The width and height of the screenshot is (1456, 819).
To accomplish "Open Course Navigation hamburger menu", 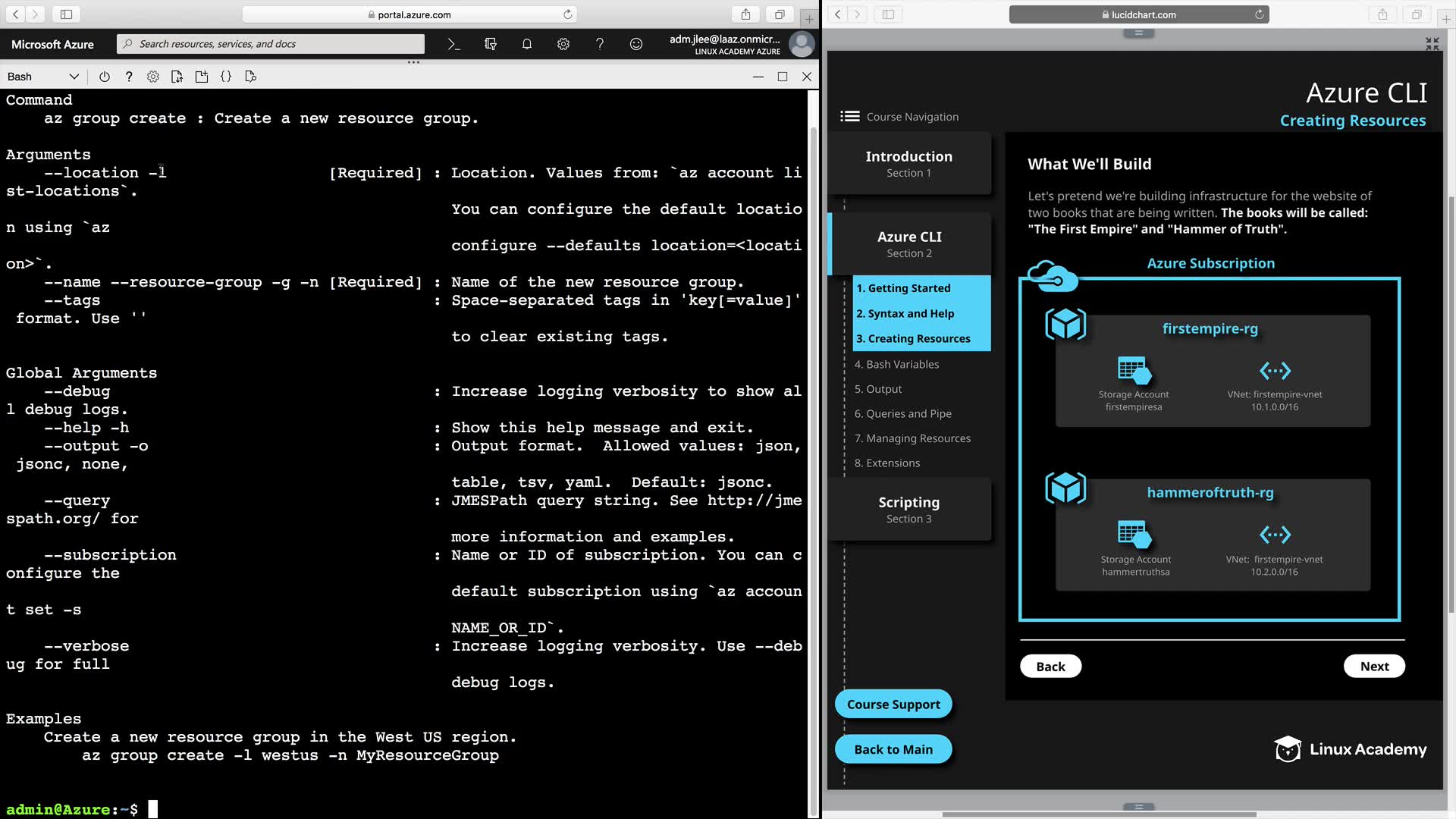I will tap(849, 117).
